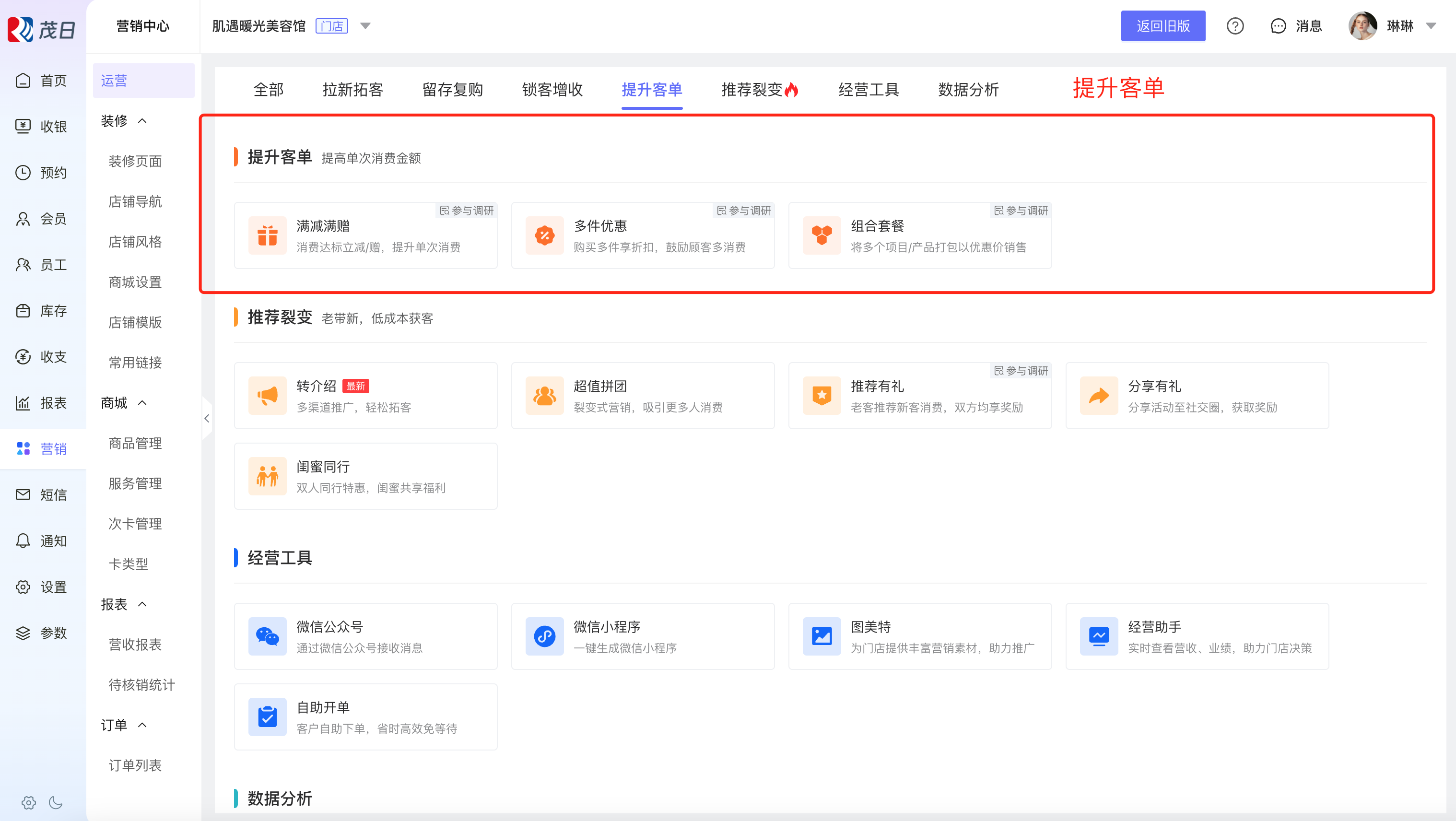The height and width of the screenshot is (821, 1456).
Task: Open the 分享有礼 share arrow icon
Action: [x=1099, y=396]
